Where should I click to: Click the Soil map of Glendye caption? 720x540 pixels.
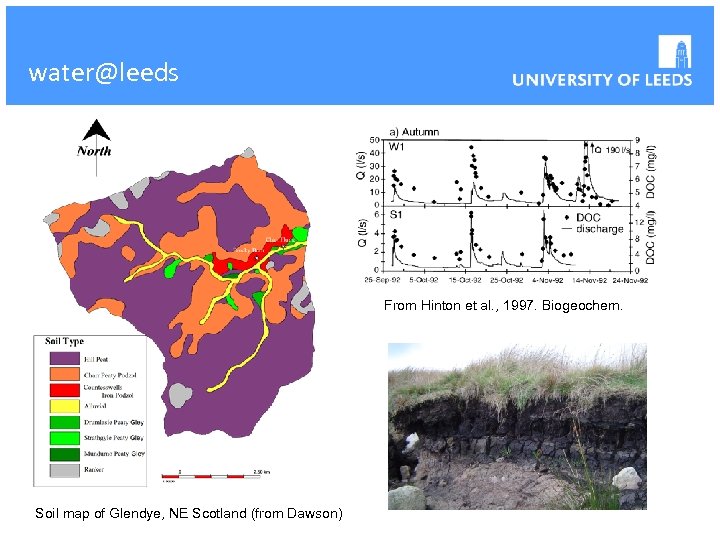coord(189,513)
